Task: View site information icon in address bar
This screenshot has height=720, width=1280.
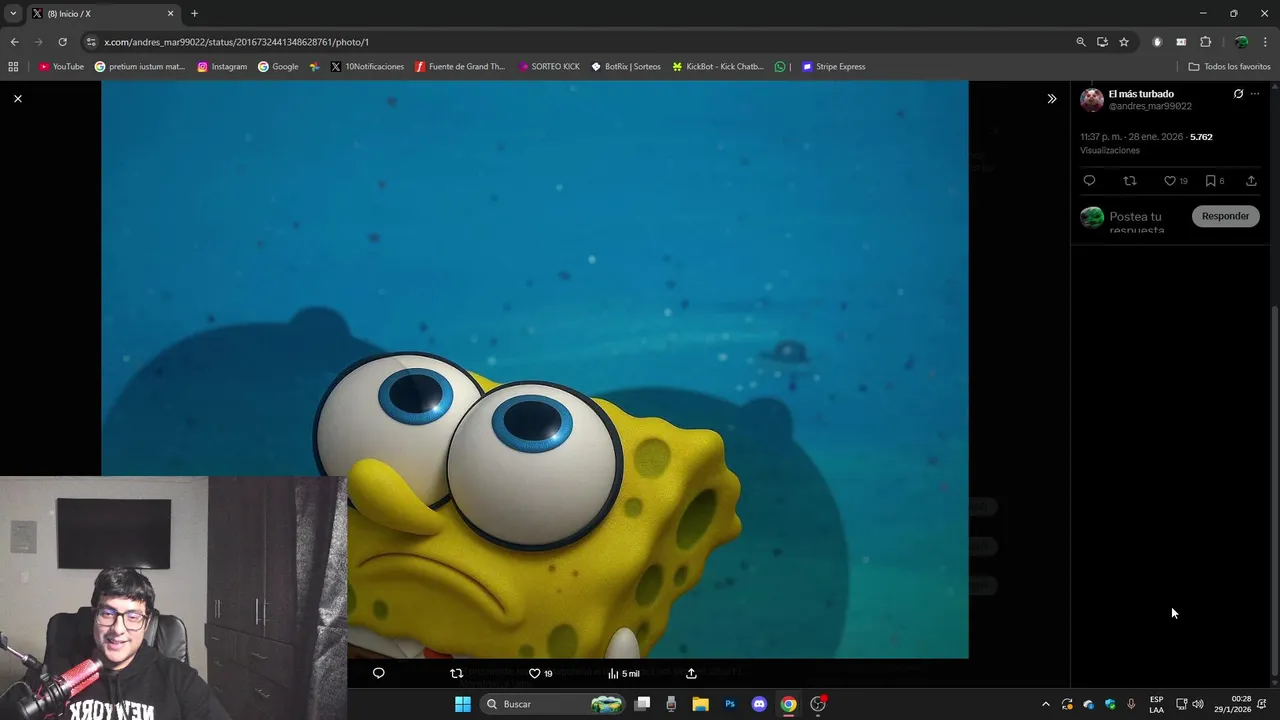Action: coord(92,42)
